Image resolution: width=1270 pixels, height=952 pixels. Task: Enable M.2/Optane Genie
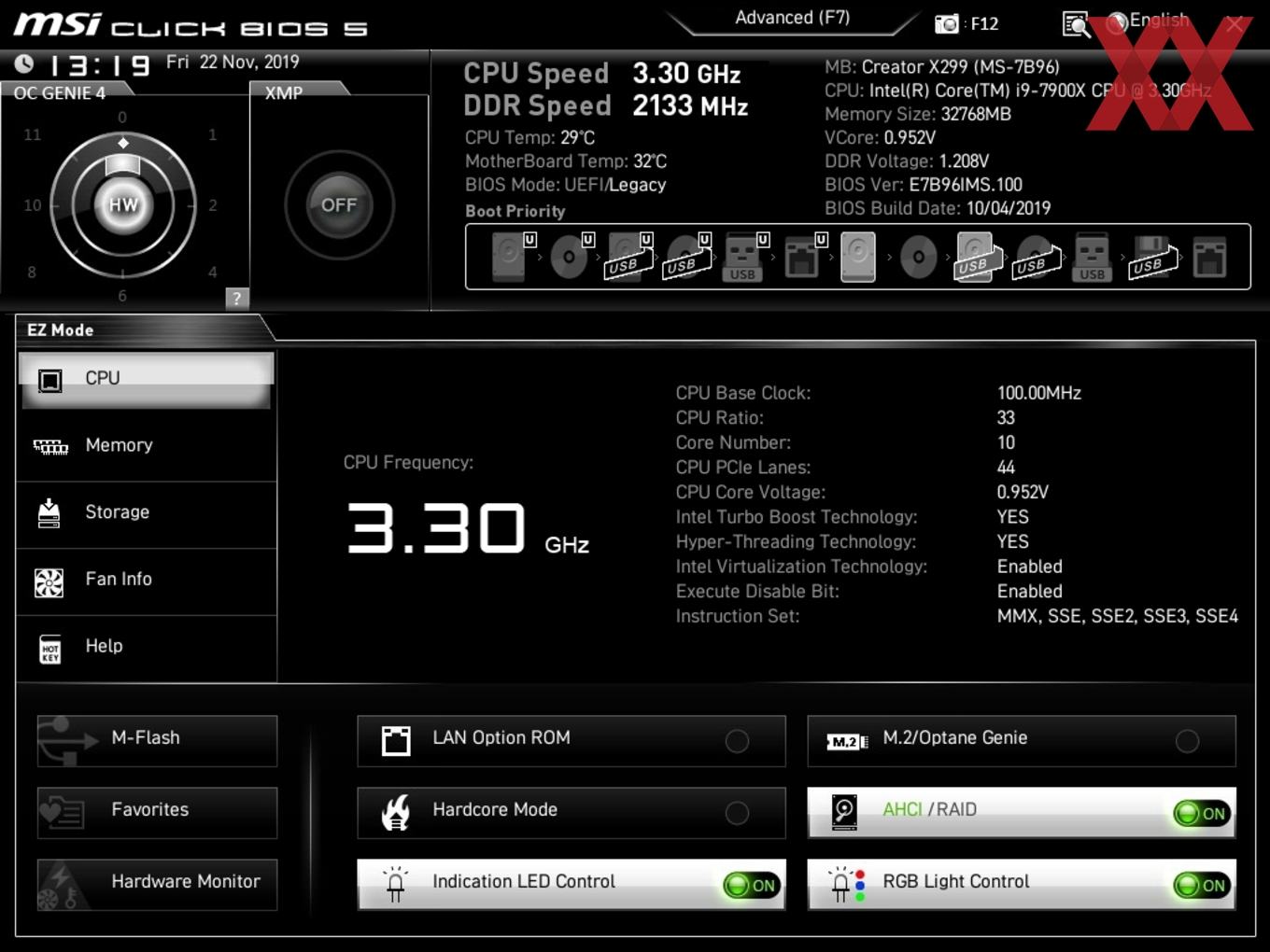(1021, 741)
